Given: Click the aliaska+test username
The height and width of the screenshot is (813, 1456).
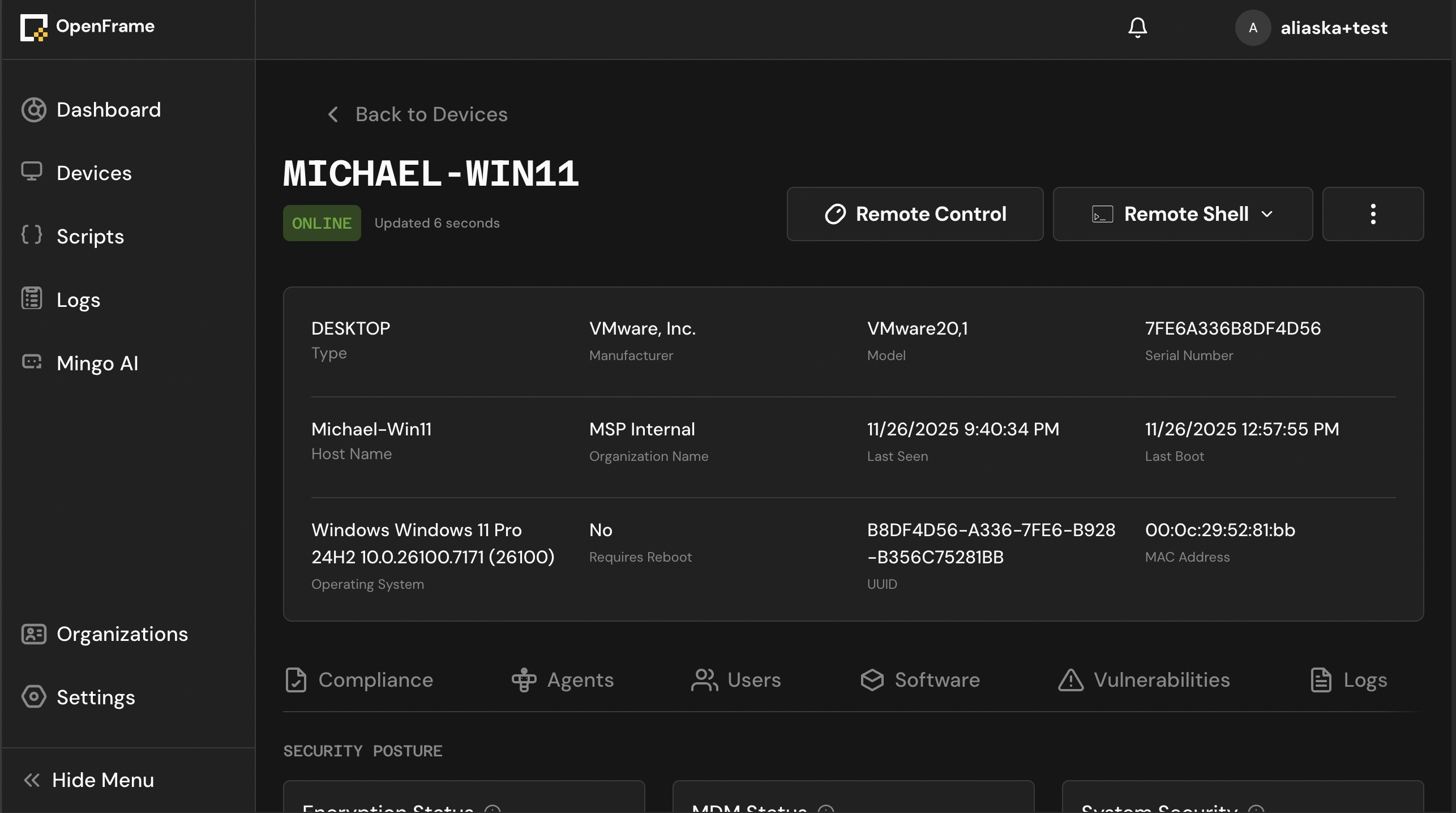Looking at the screenshot, I should point(1334,28).
